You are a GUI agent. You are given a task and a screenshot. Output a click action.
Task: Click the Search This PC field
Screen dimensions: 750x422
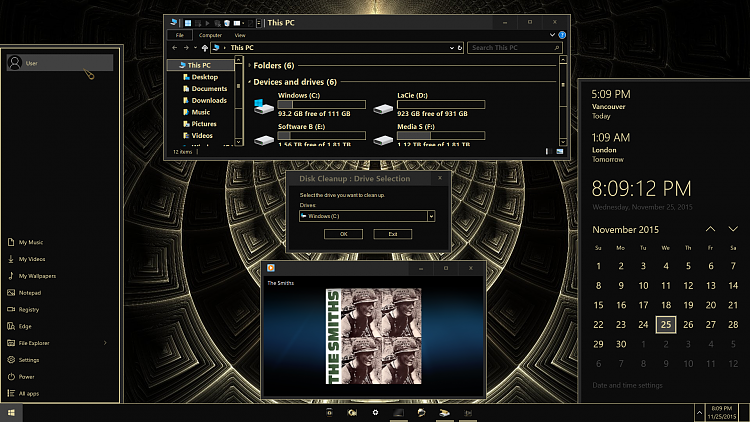point(514,48)
